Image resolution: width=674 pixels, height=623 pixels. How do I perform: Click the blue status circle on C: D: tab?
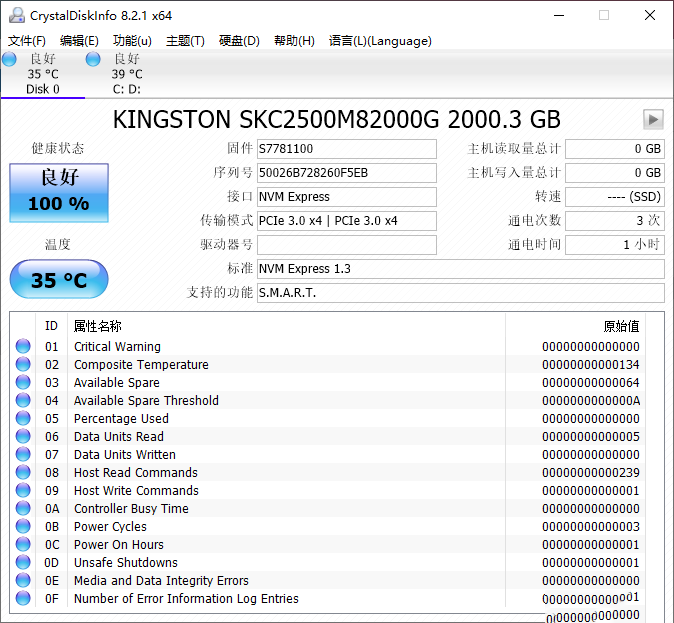(93, 59)
